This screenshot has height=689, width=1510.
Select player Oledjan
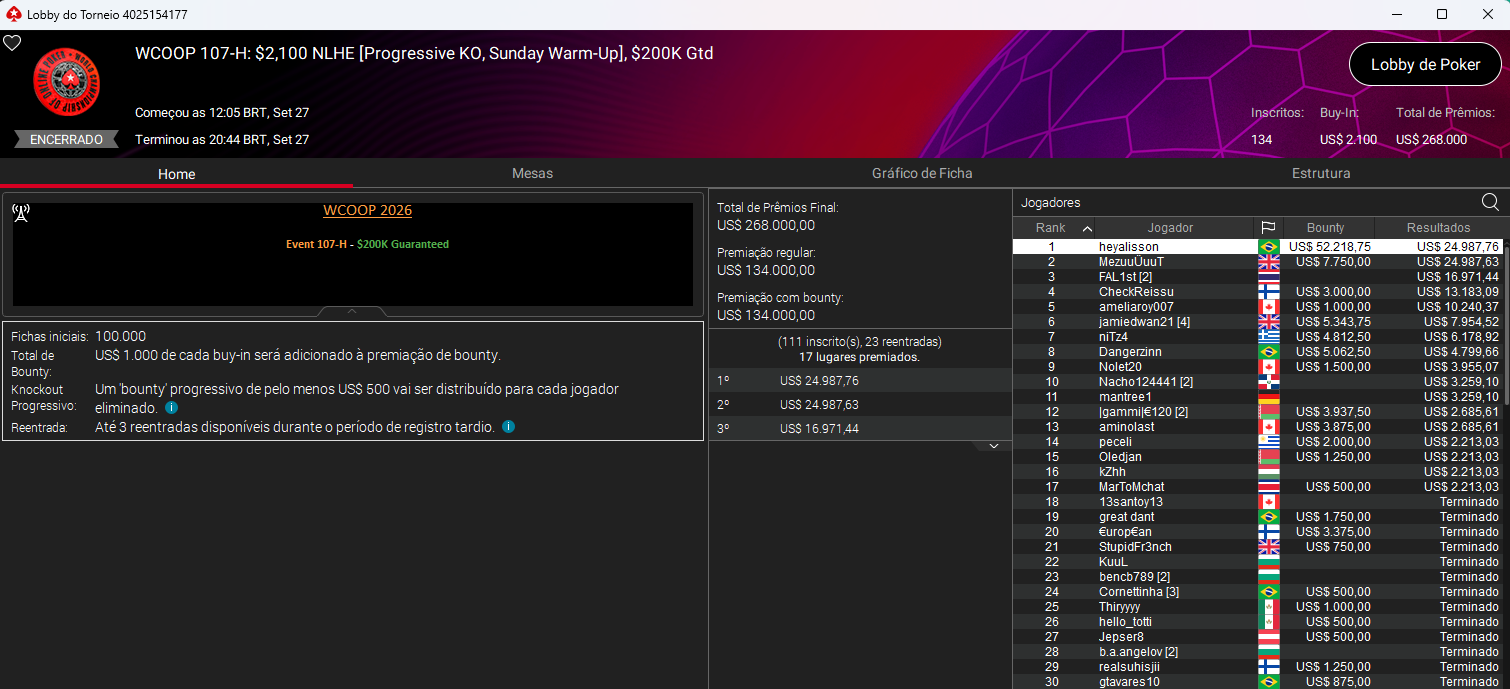pos(1258,456)
